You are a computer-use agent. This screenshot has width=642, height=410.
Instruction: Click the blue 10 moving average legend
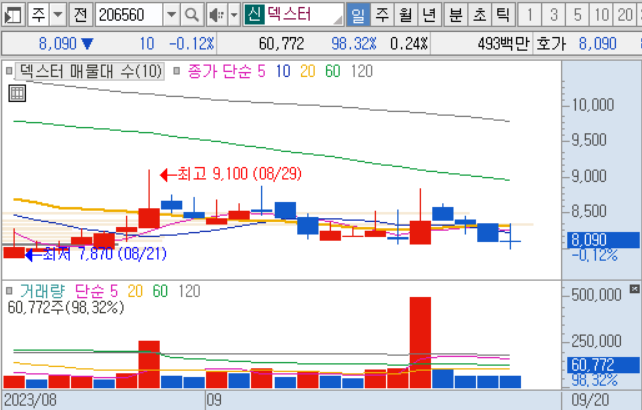(283, 71)
